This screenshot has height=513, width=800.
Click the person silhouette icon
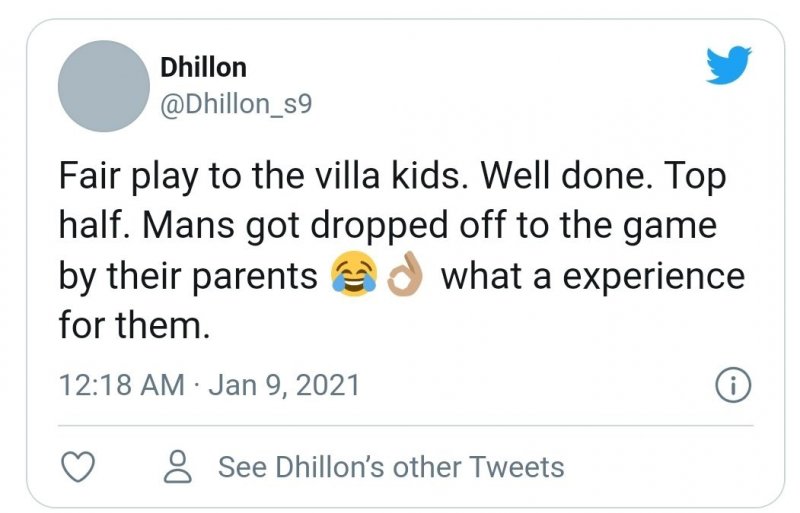(179, 466)
